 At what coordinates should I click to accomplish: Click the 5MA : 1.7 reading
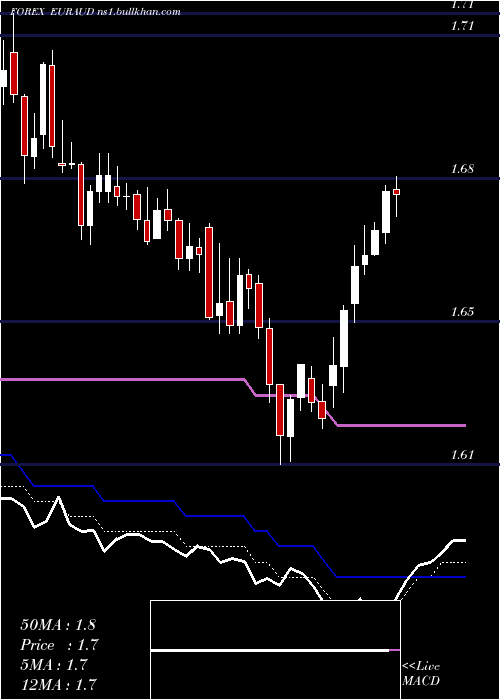point(55,665)
